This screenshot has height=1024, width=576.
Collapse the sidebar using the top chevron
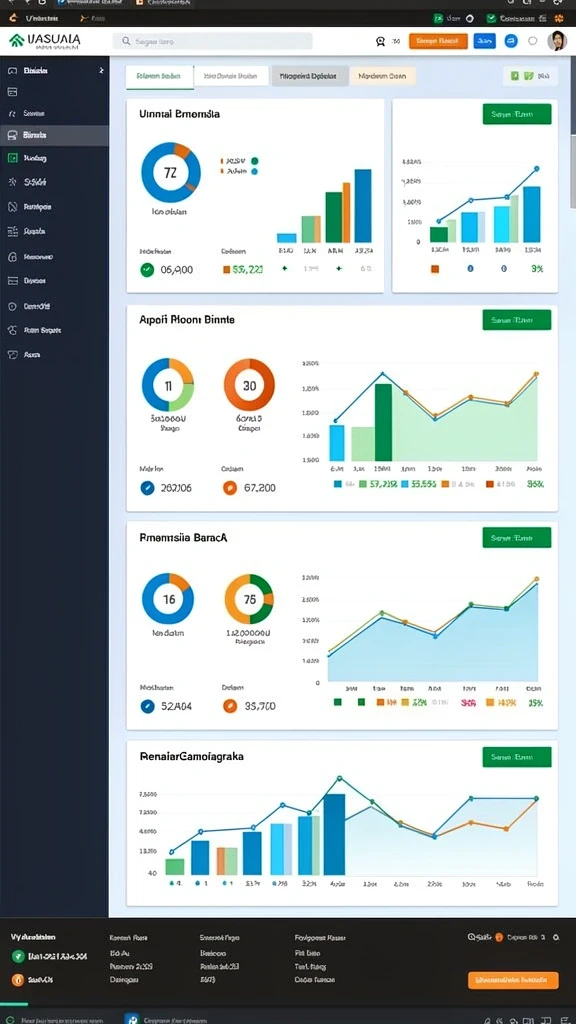101,70
